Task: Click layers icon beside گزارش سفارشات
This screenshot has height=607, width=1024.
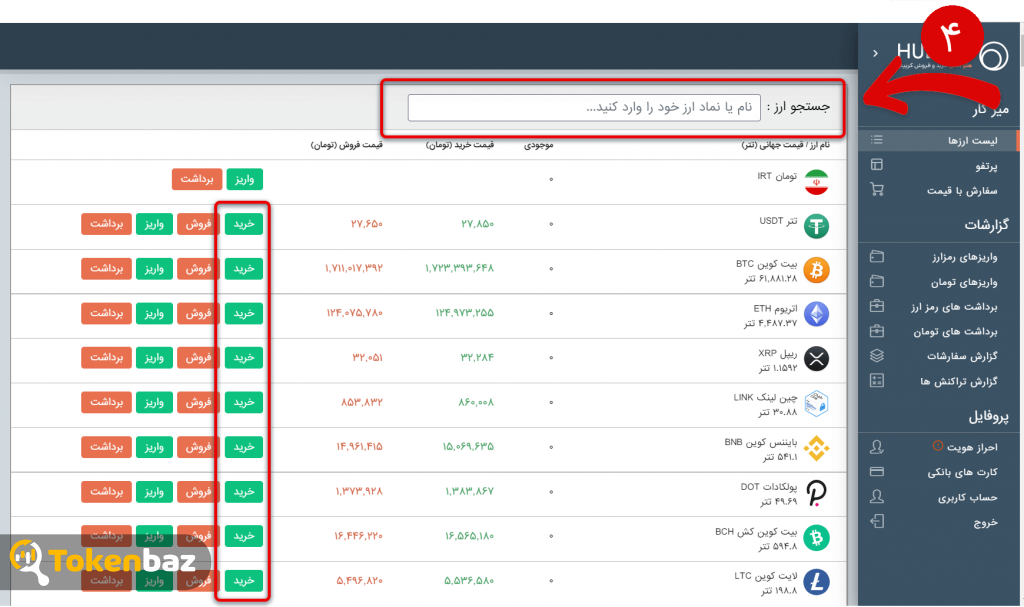Action: [877, 355]
